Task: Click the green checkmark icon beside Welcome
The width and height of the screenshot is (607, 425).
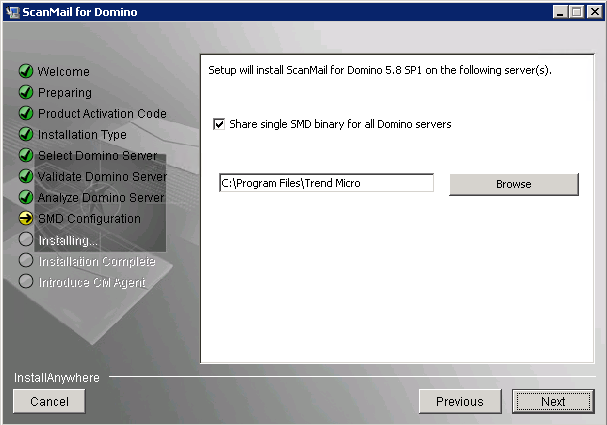Action: 26,72
